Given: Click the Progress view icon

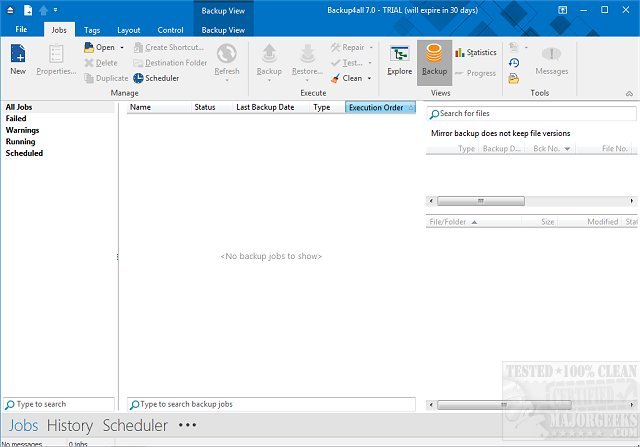Looking at the screenshot, I should pos(459,73).
